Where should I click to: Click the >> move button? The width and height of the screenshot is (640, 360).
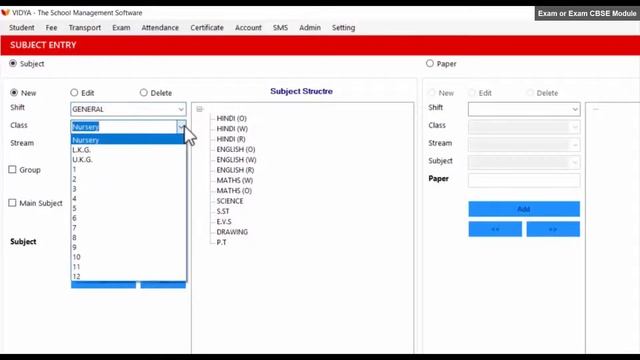click(x=553, y=229)
